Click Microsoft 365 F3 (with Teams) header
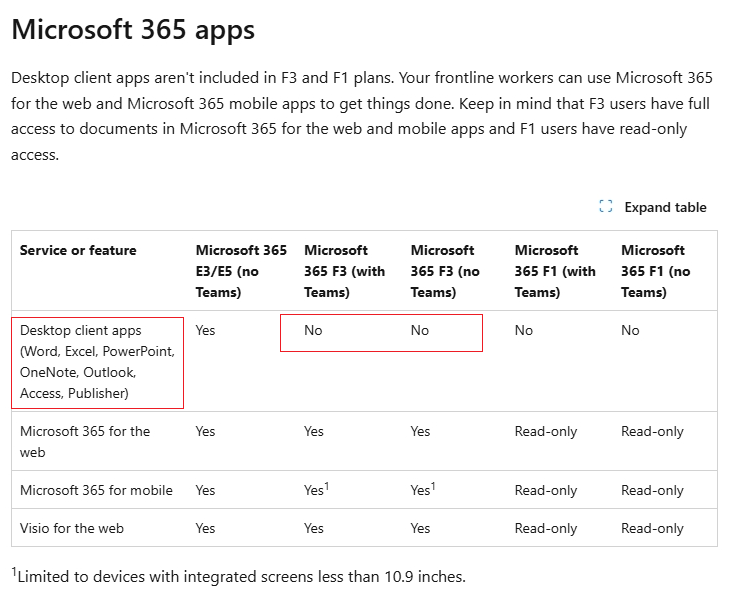740x598 pixels. tap(345, 271)
